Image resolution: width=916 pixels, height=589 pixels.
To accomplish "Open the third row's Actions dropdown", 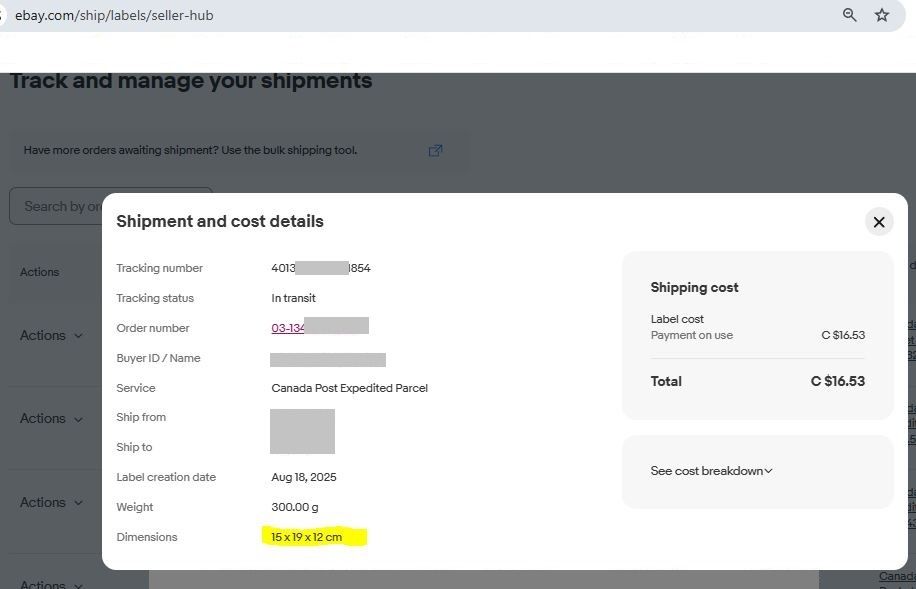I will tap(51, 503).
